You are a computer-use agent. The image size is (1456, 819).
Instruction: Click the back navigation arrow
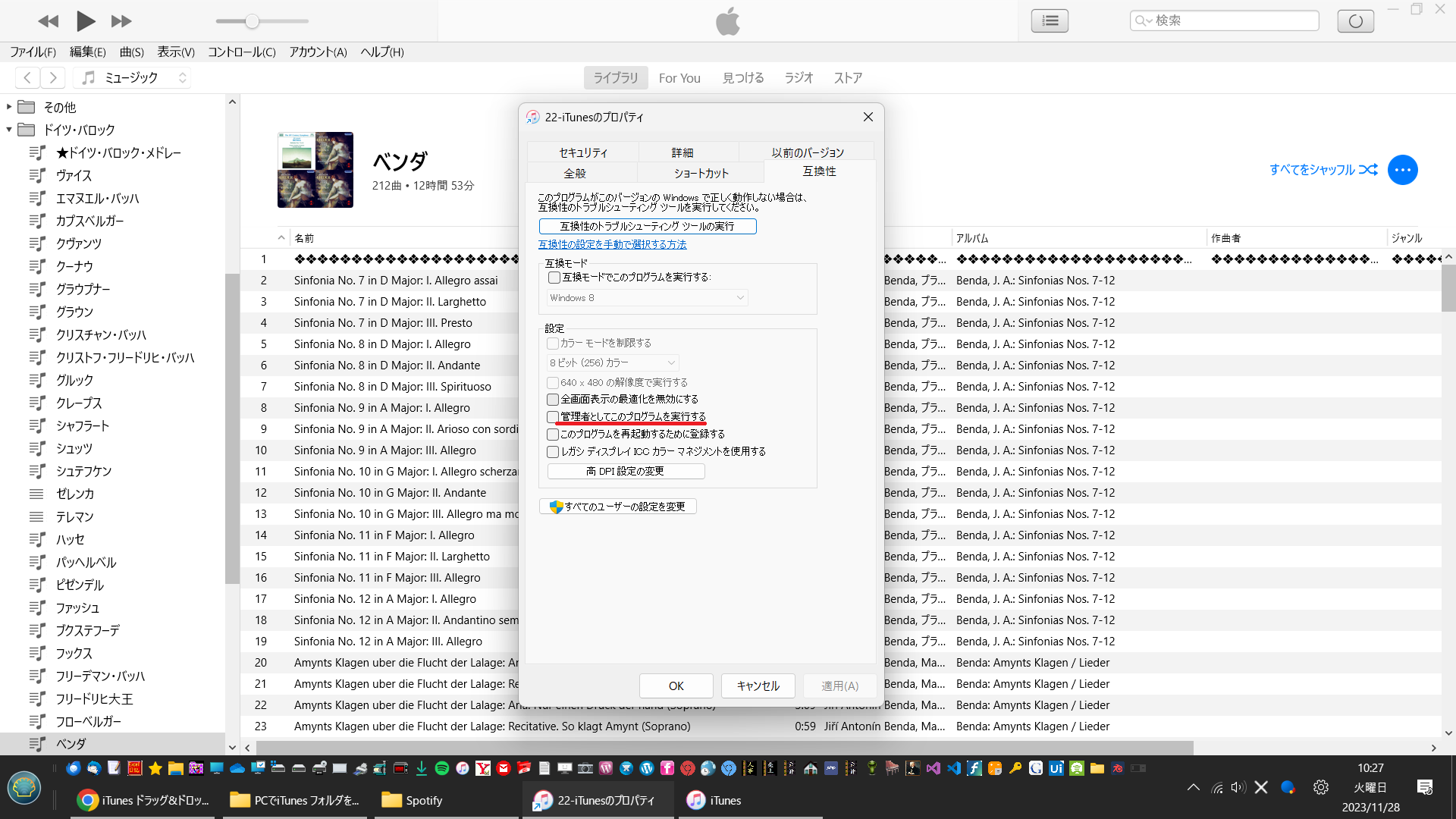[27, 77]
